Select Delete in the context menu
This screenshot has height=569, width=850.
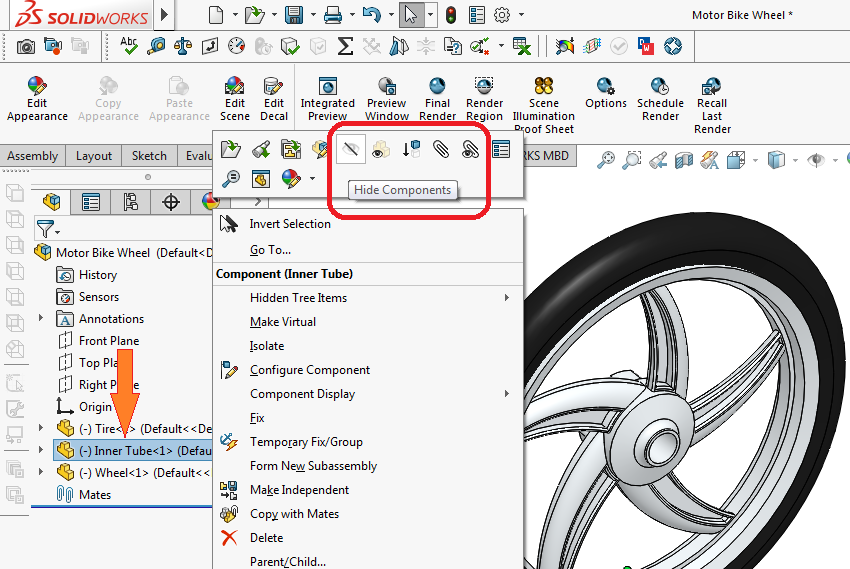pos(368,538)
